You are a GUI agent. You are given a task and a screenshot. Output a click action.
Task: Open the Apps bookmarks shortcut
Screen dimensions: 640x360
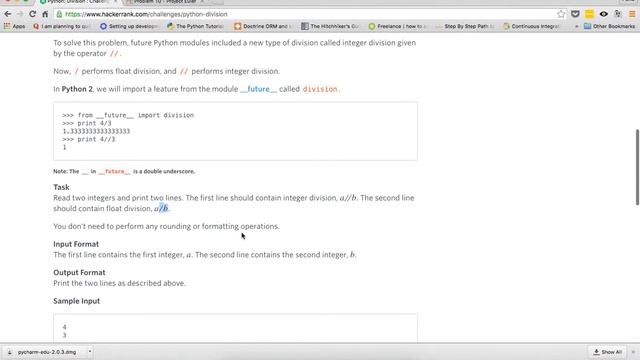pyautogui.click(x=14, y=26)
